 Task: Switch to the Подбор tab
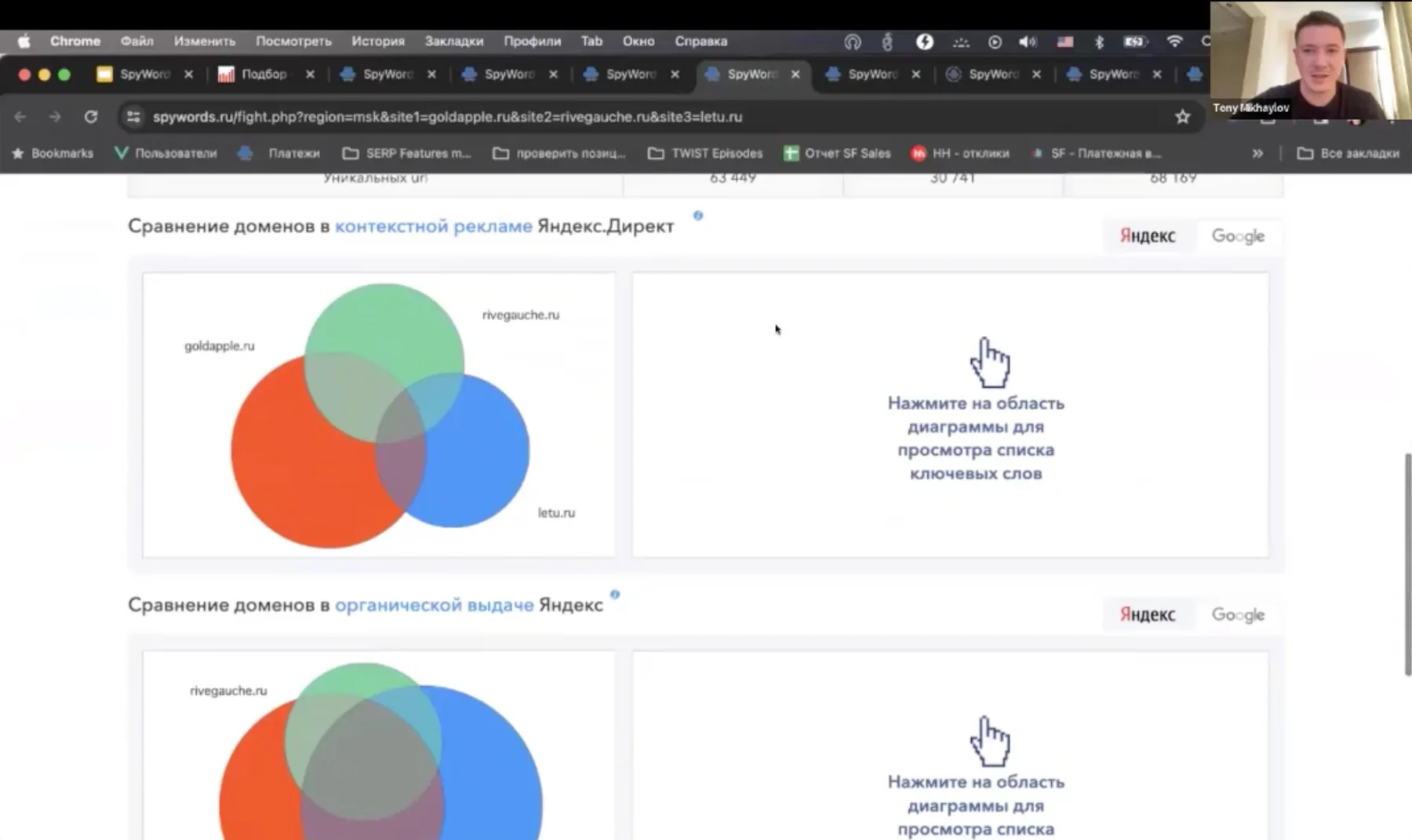(264, 75)
